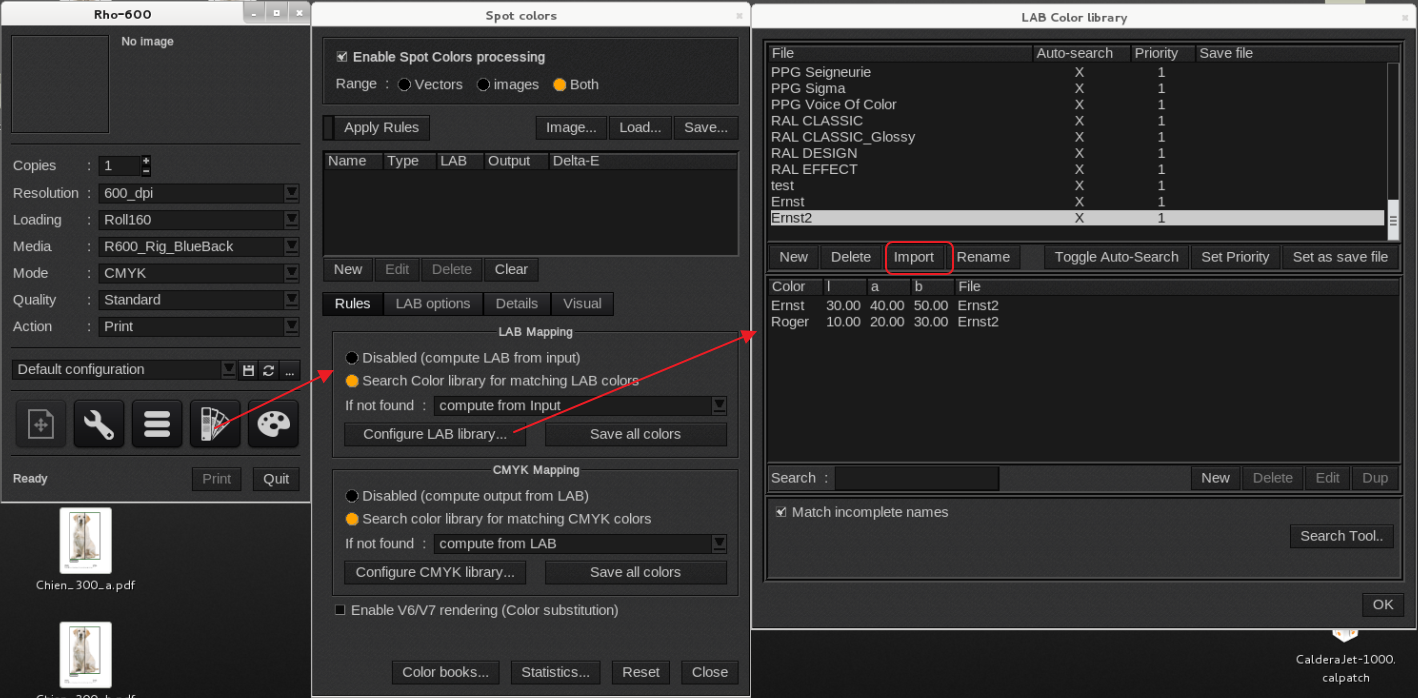This screenshot has width=1418, height=698.
Task: Expand LAB Mapping 'If not found' dropdown
Action: pos(718,406)
